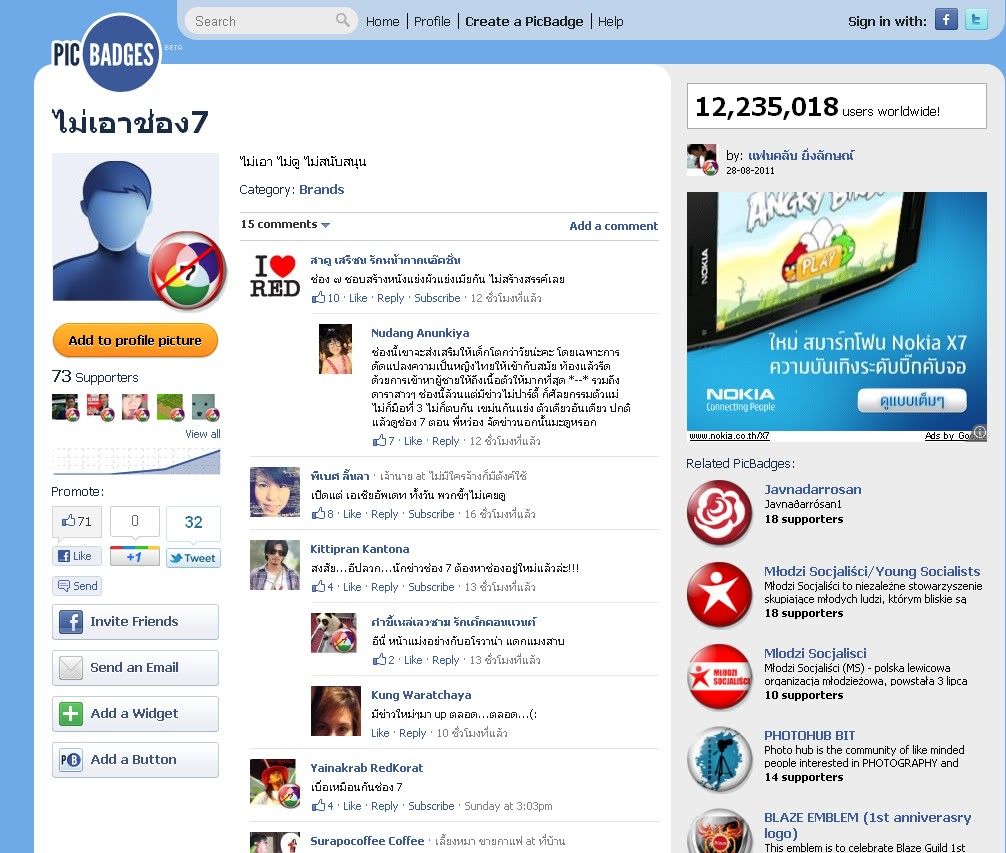Open the Help menu item
Viewport: 1006px width, 853px height.
[611, 21]
